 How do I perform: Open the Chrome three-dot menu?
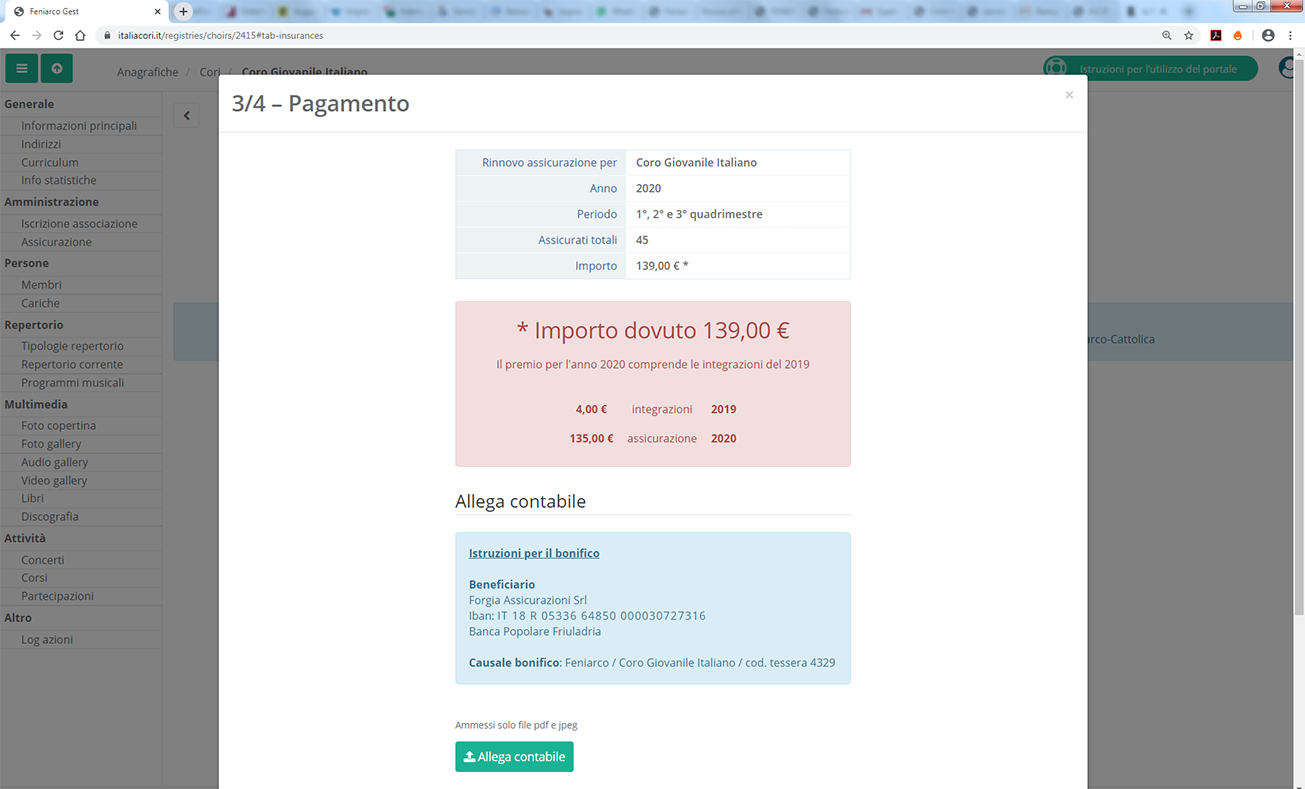pyautogui.click(x=1291, y=35)
